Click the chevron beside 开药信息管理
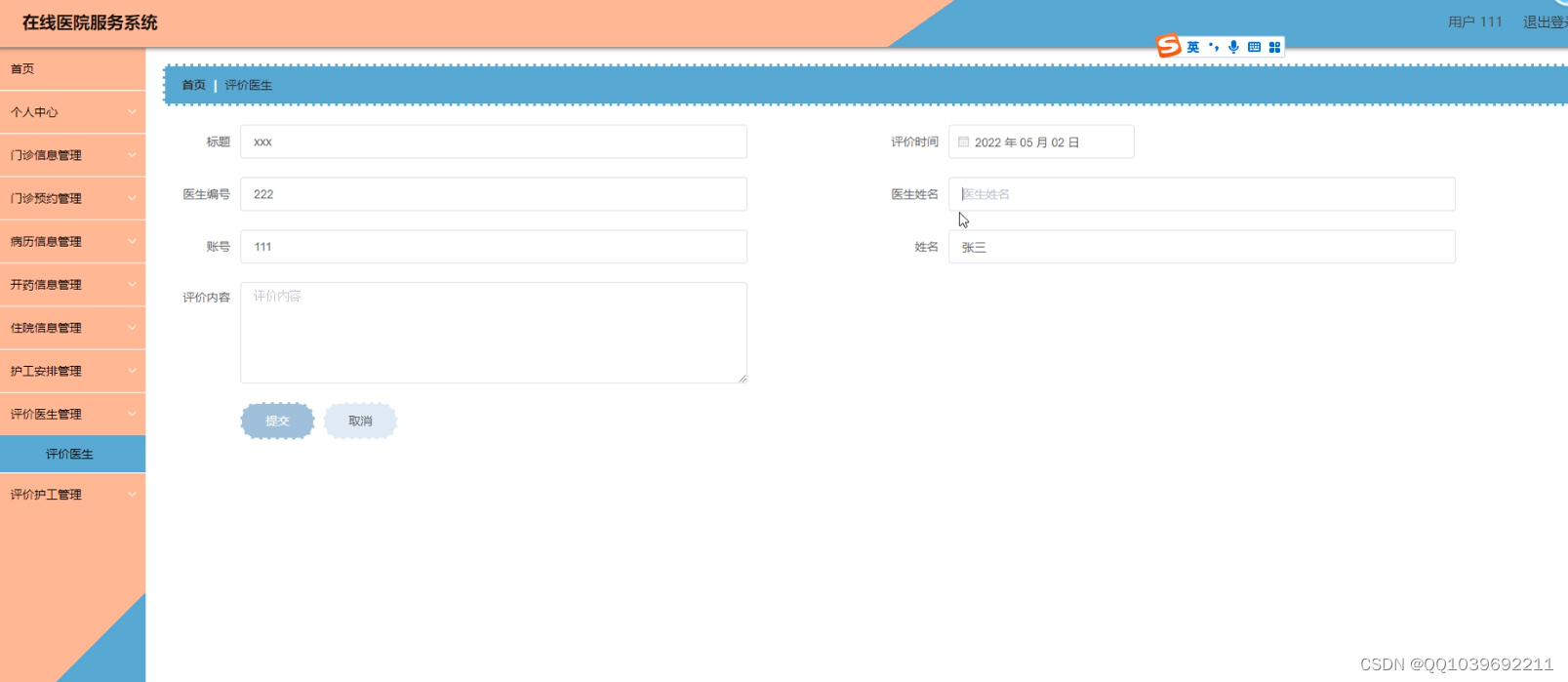 click(132, 285)
